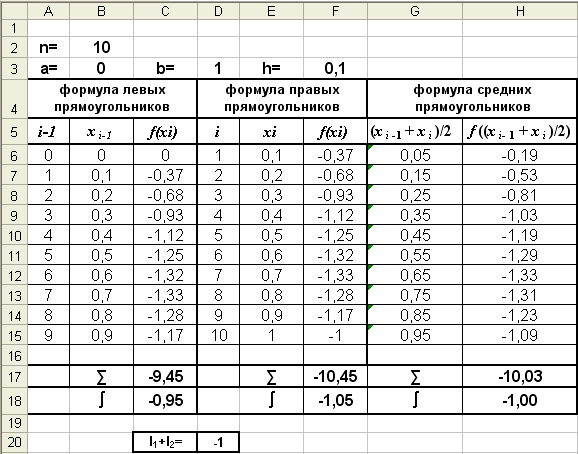Select row 10 header
This screenshot has height=454, width=578.
pyautogui.click(x=14, y=235)
